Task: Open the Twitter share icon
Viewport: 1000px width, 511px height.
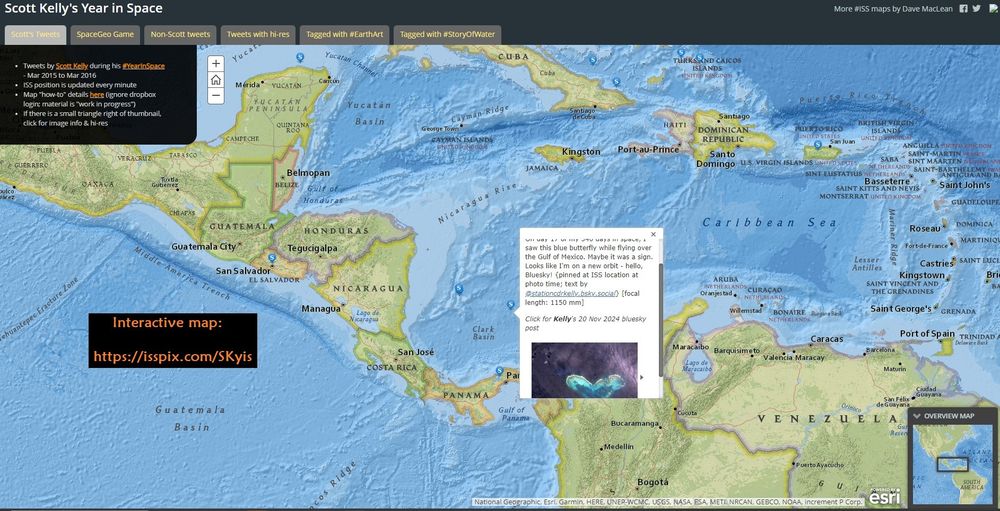Action: pos(976,9)
